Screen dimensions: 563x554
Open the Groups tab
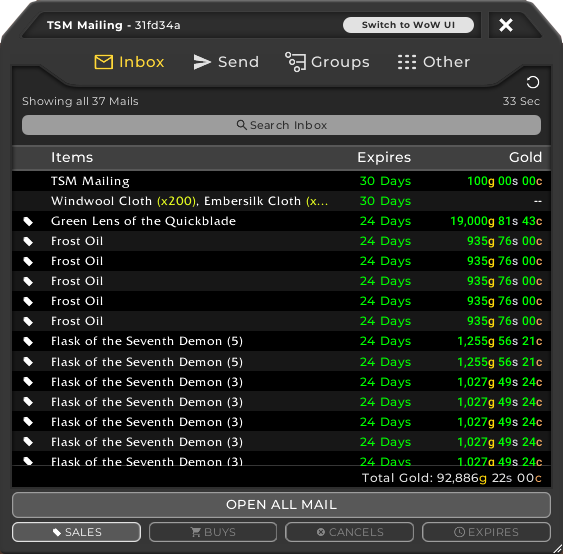[x=327, y=62]
